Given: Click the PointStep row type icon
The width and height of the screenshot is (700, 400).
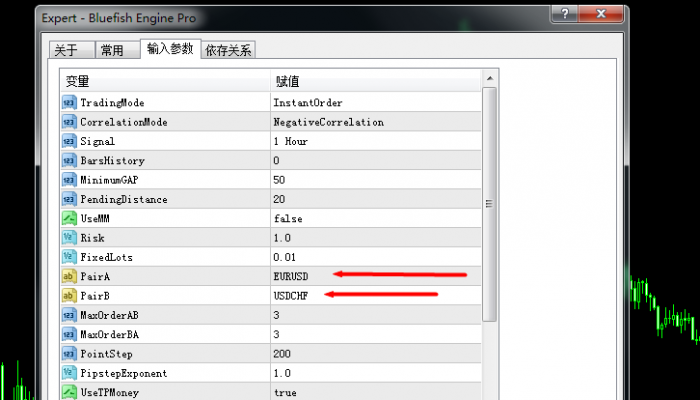Looking at the screenshot, I should click(69, 354).
